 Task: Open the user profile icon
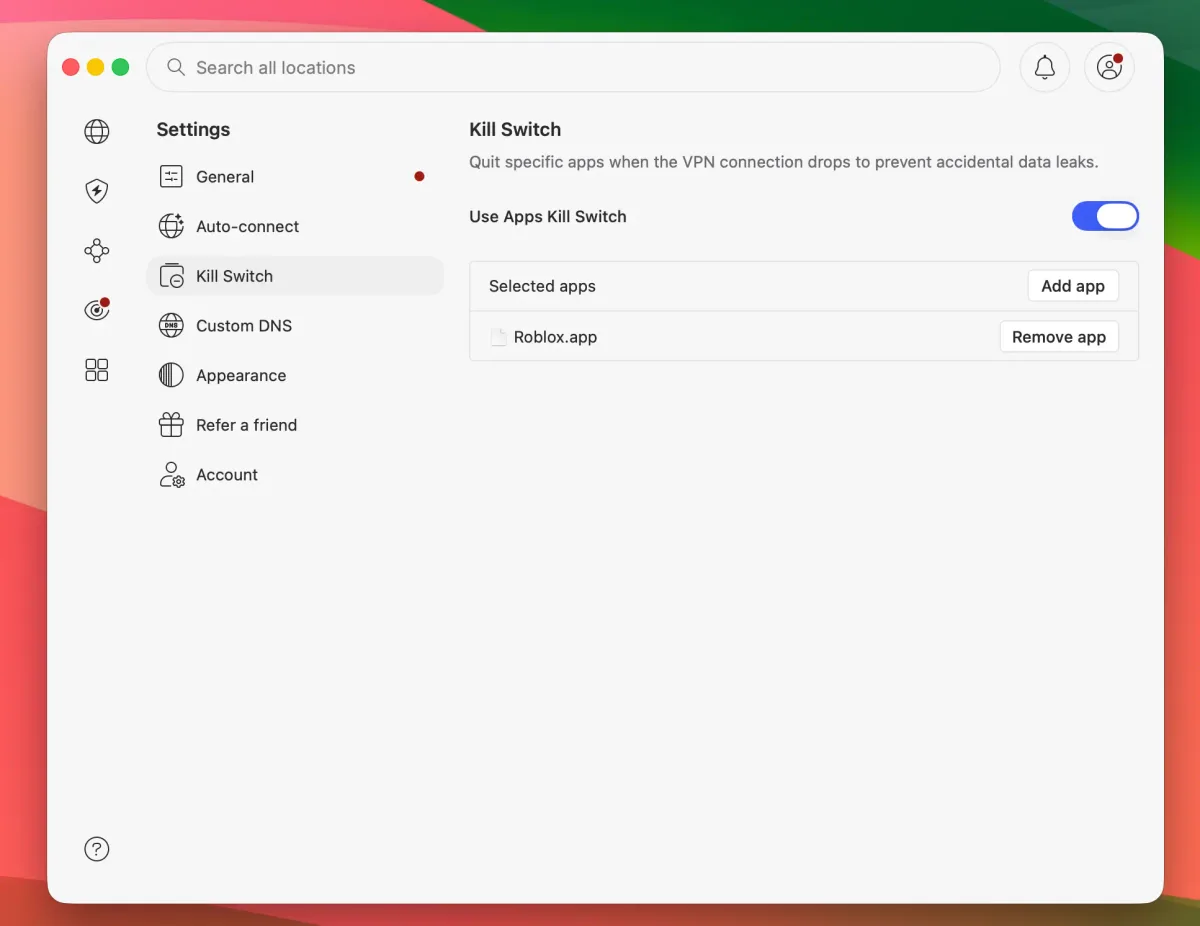pyautogui.click(x=1109, y=67)
